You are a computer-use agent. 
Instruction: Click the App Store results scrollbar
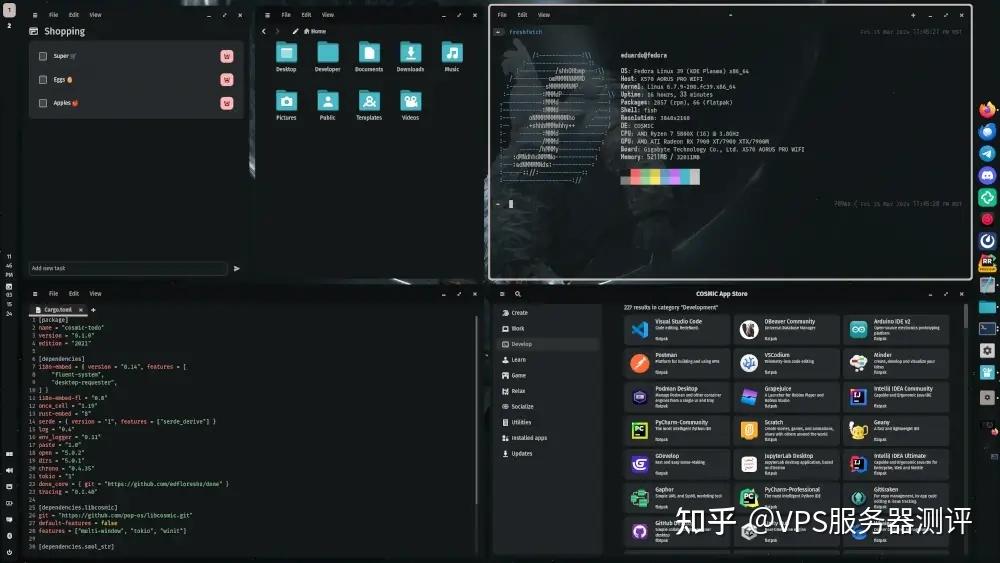[966, 316]
